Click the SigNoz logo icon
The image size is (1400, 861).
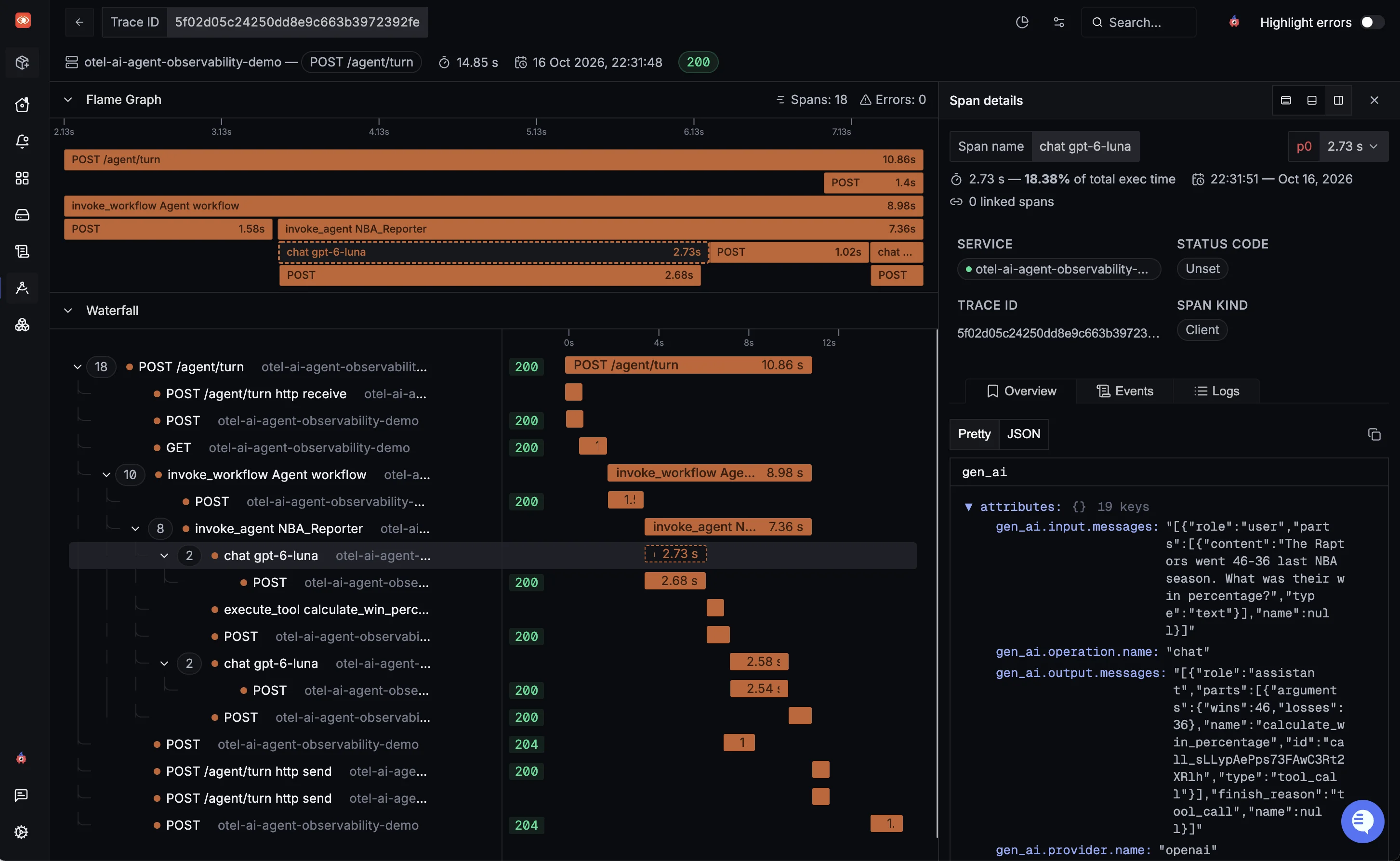(23, 21)
